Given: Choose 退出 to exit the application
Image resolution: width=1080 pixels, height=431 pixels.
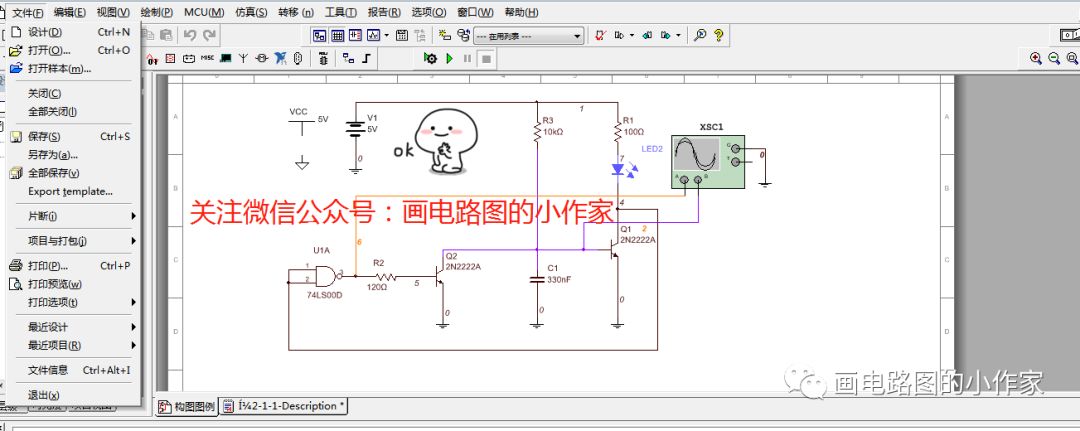Looking at the screenshot, I should [x=74, y=395].
